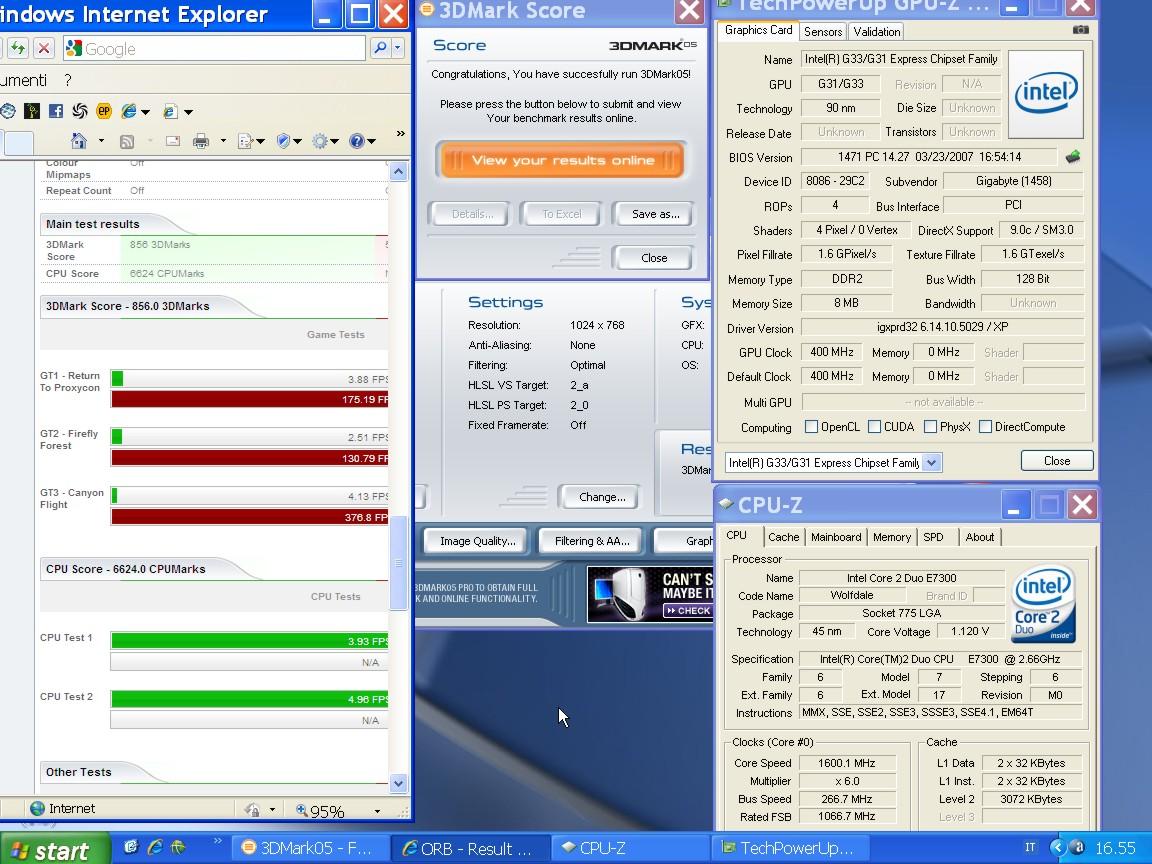Expand the quick launch overflow chevron
The image size is (1152, 864).
click(x=217, y=840)
